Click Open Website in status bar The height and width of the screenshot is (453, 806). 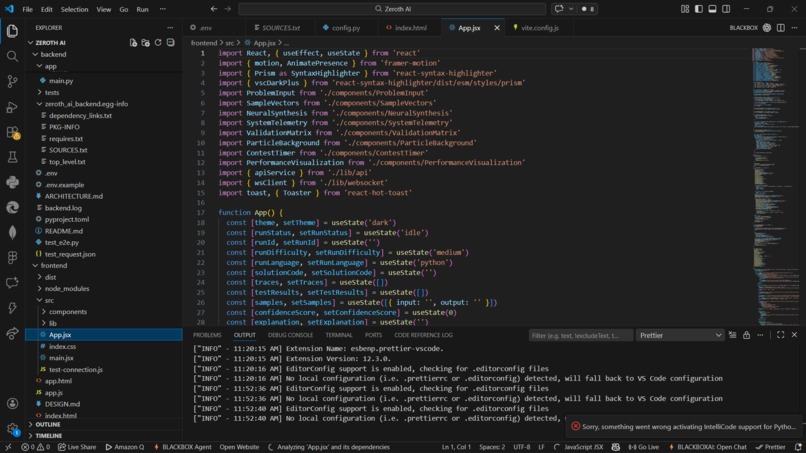(x=239, y=447)
